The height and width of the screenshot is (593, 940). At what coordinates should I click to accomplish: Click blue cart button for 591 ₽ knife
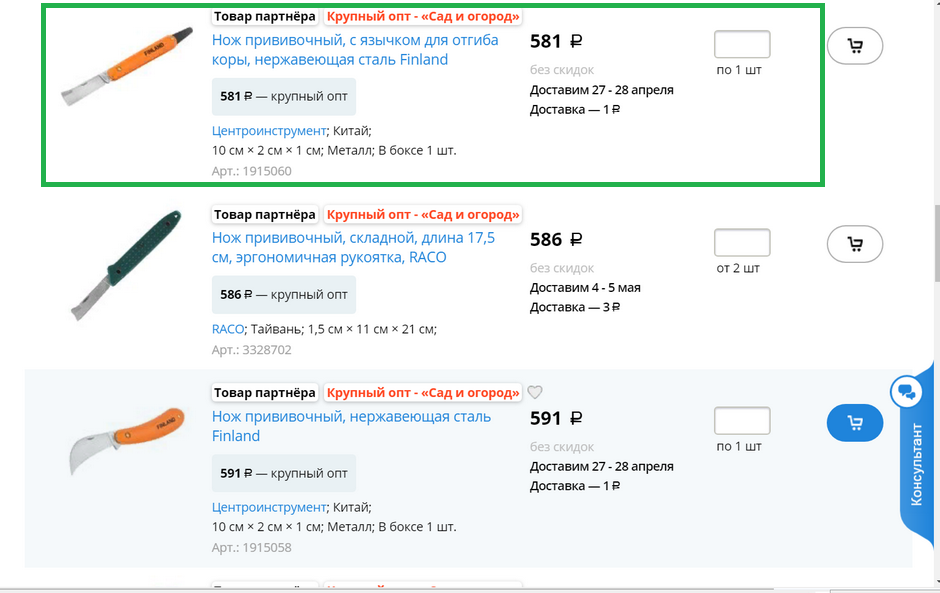(855, 423)
